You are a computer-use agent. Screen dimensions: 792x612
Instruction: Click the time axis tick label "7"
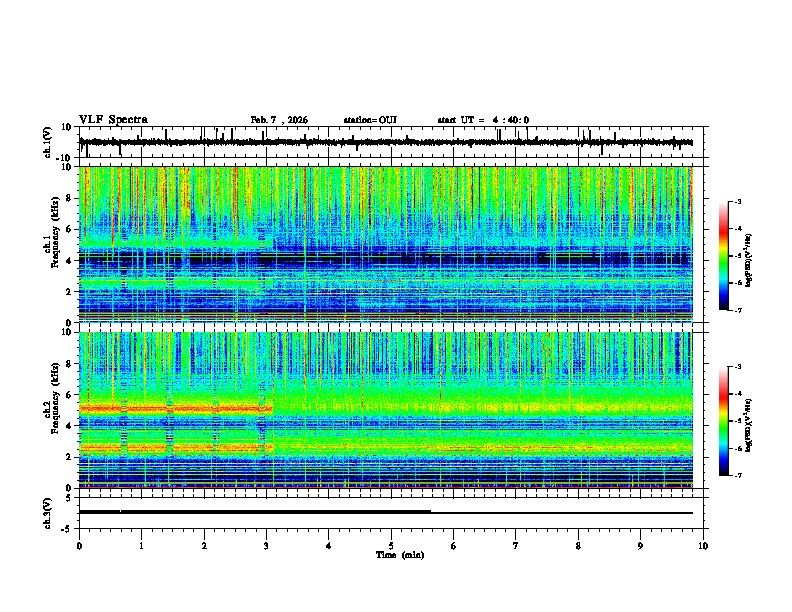[x=516, y=546]
